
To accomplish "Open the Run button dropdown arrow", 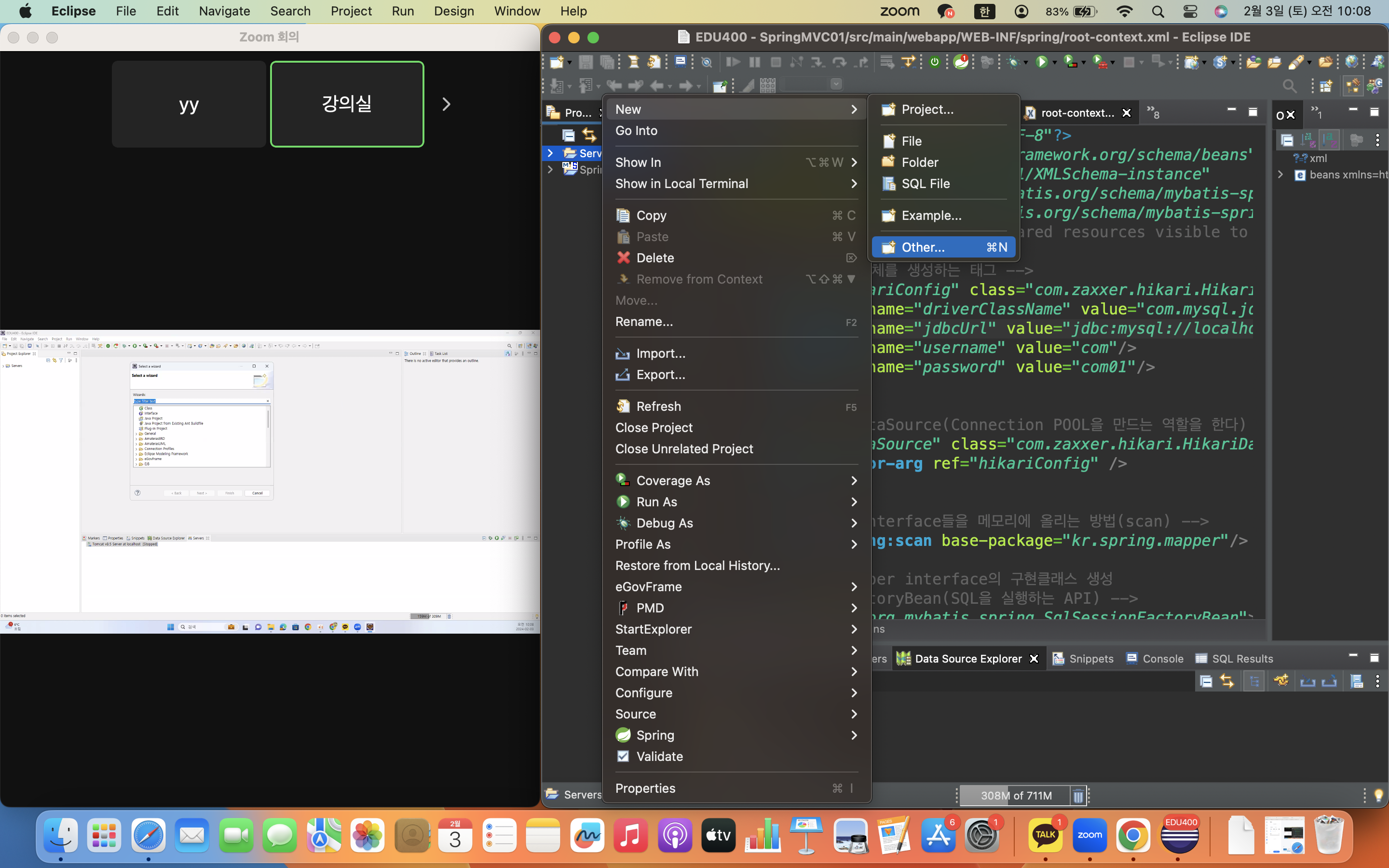I will point(1054,62).
